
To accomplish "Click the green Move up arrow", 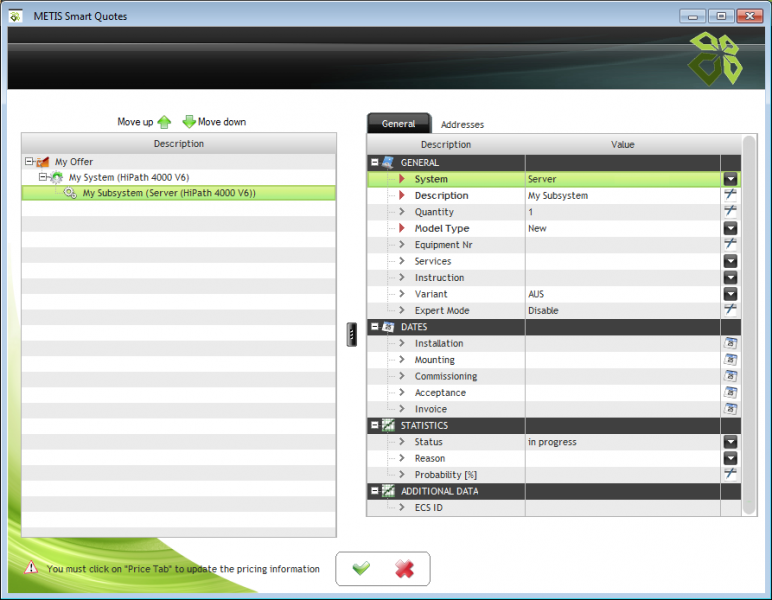I will [x=164, y=122].
